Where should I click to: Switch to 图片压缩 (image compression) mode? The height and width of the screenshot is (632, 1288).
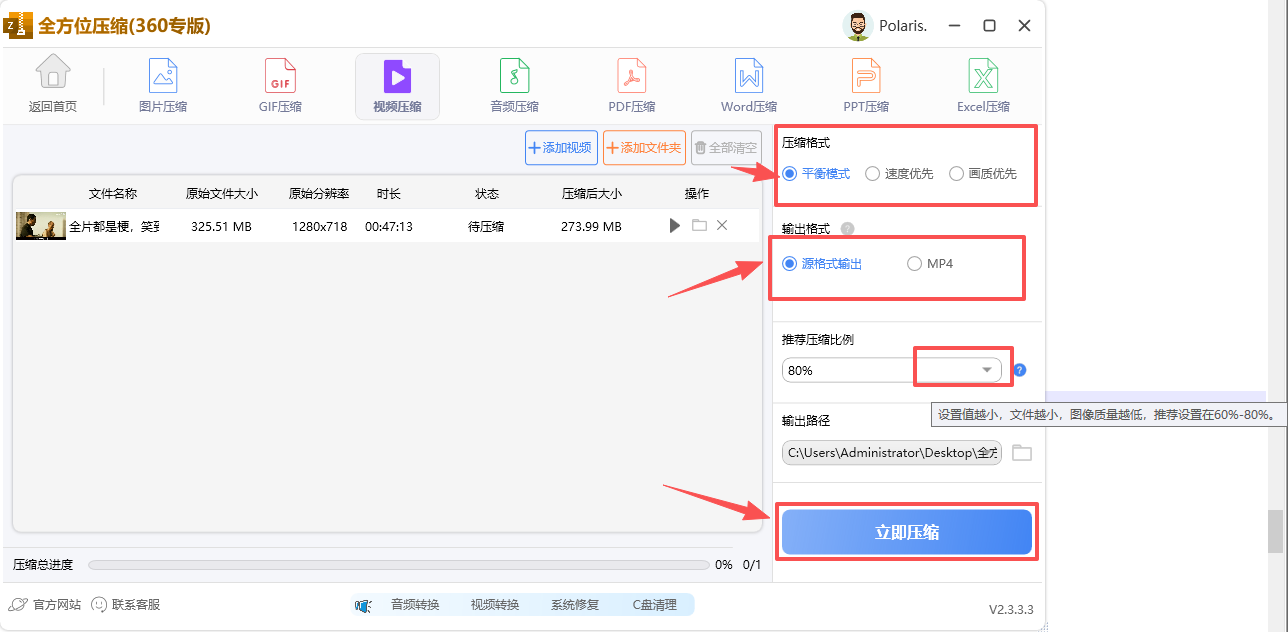(162, 85)
